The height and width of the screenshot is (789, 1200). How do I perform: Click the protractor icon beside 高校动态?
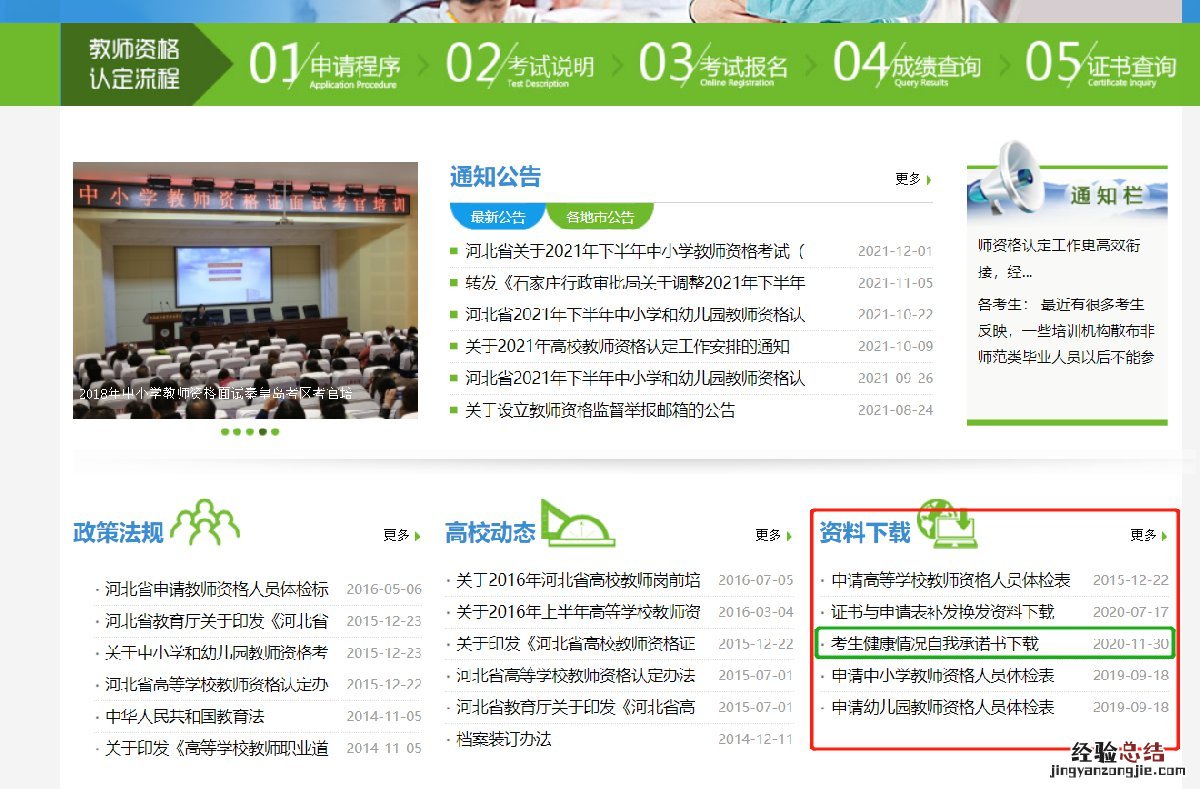577,523
